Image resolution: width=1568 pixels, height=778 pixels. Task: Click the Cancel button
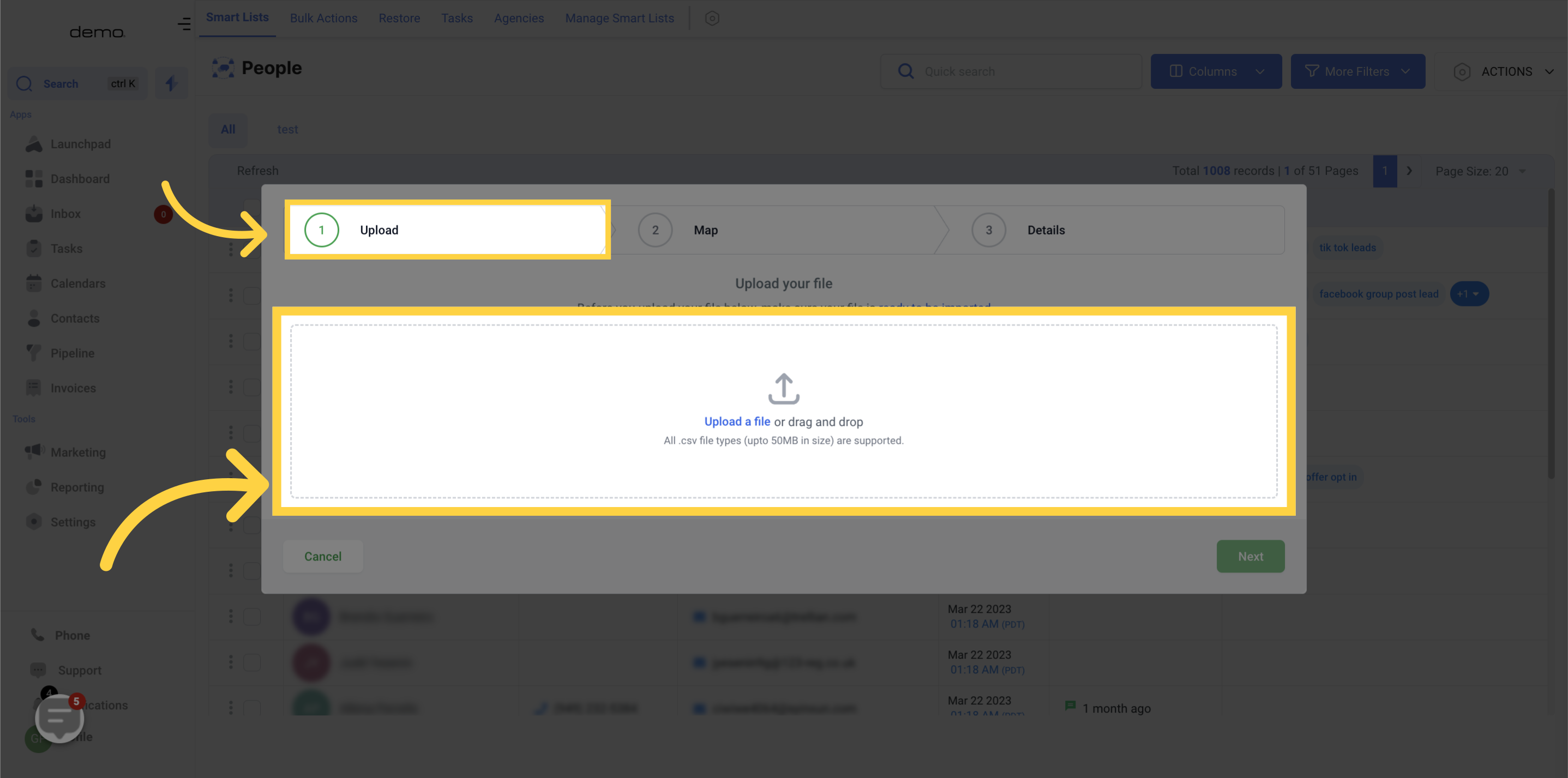point(322,556)
